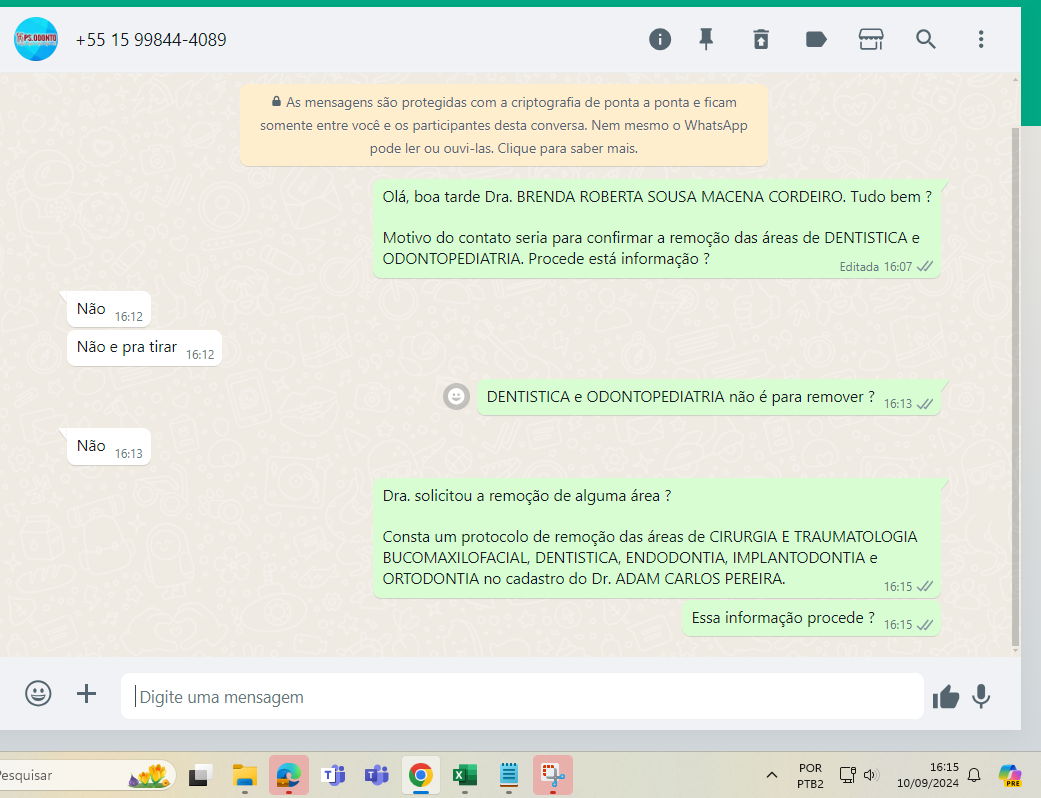Open the second Microsoft Teams taskbar icon
Screen dimensions: 1041x798
click(376, 775)
